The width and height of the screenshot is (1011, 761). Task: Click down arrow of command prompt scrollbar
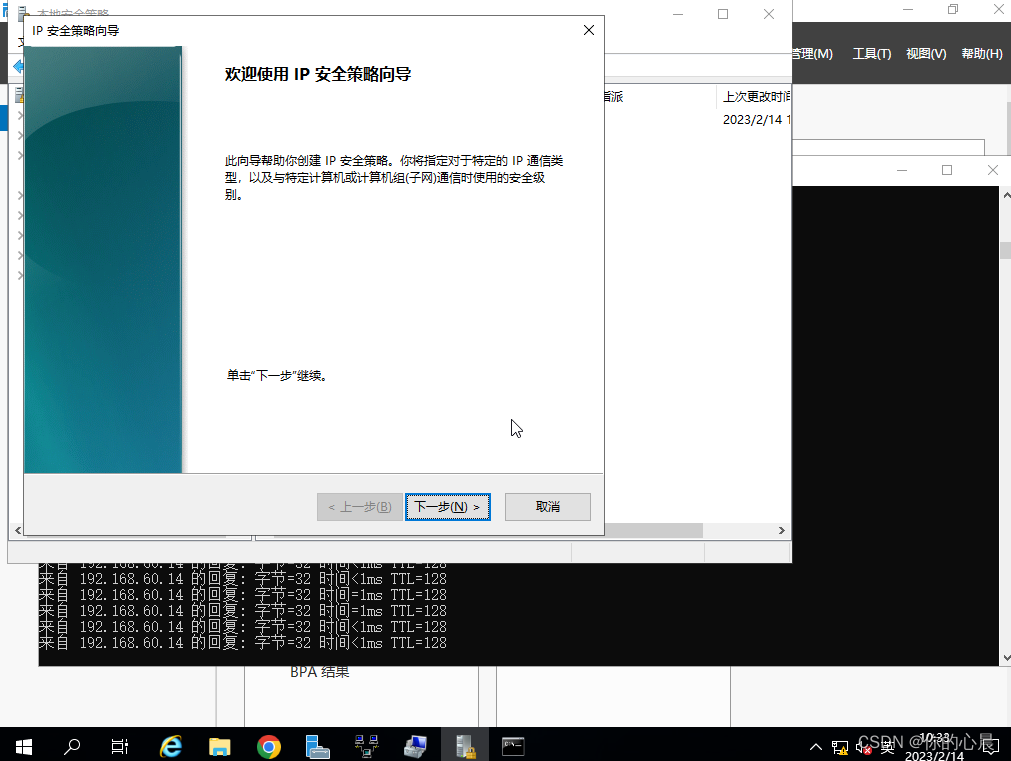click(x=1005, y=658)
